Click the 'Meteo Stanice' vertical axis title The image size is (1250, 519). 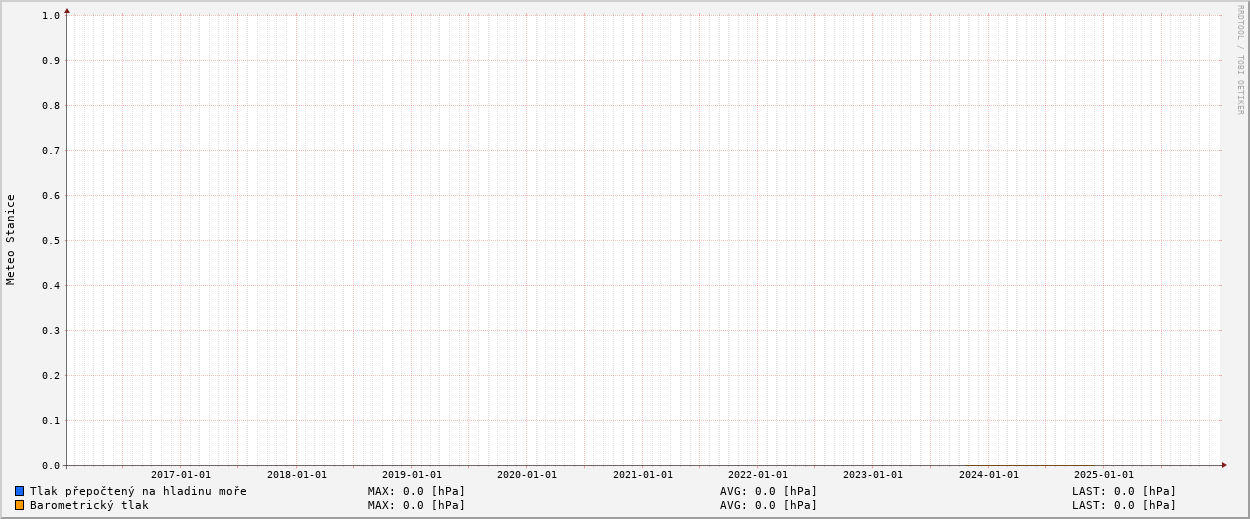pos(11,239)
